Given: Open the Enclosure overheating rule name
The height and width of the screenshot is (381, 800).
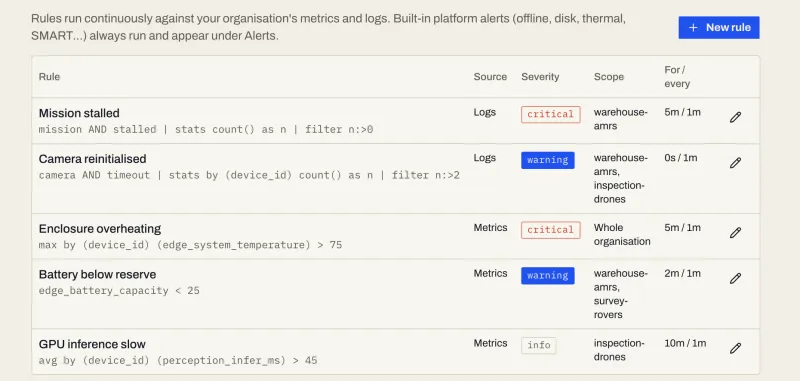Looking at the screenshot, I should [x=100, y=228].
